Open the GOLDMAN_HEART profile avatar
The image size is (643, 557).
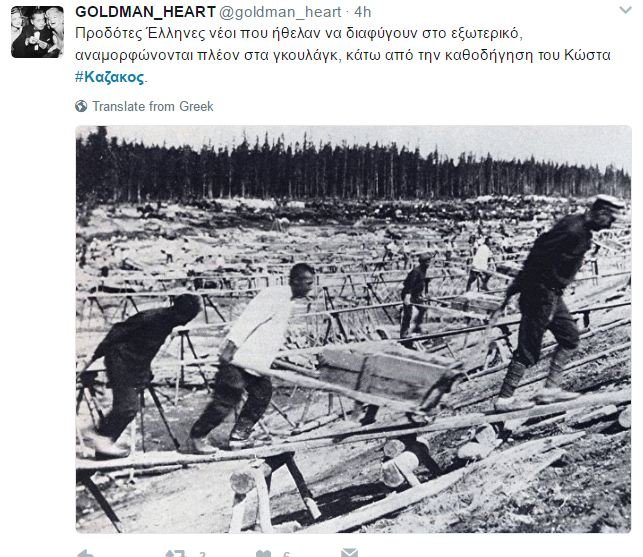tap(37, 32)
